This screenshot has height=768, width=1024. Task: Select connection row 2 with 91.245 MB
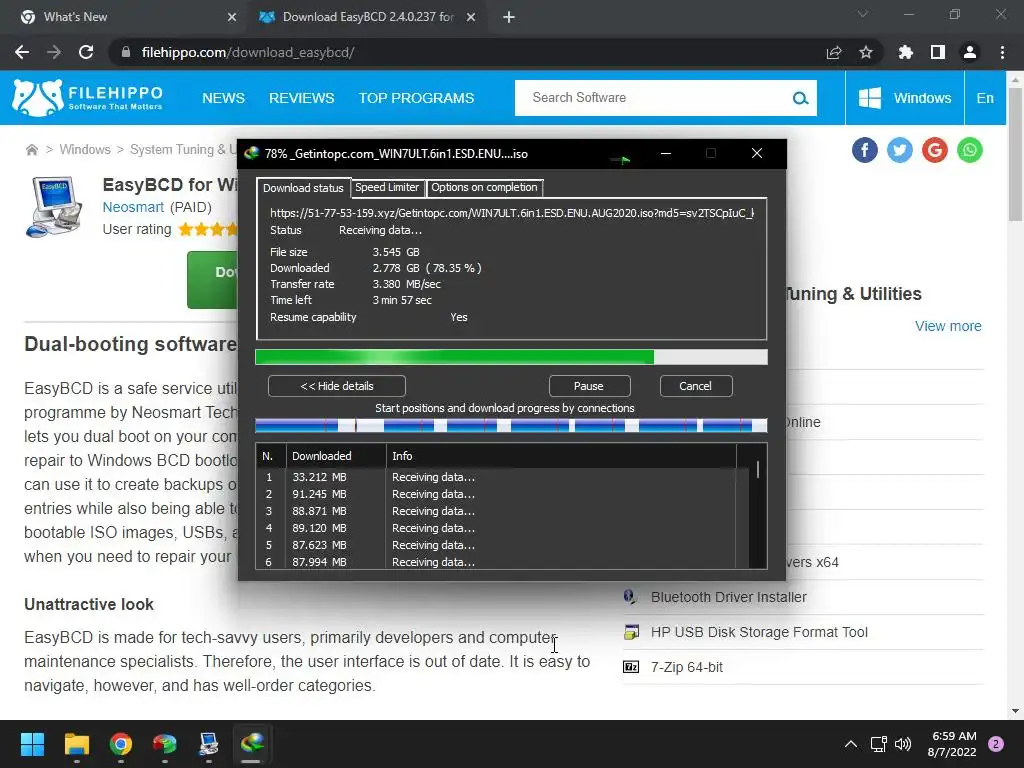click(497, 494)
